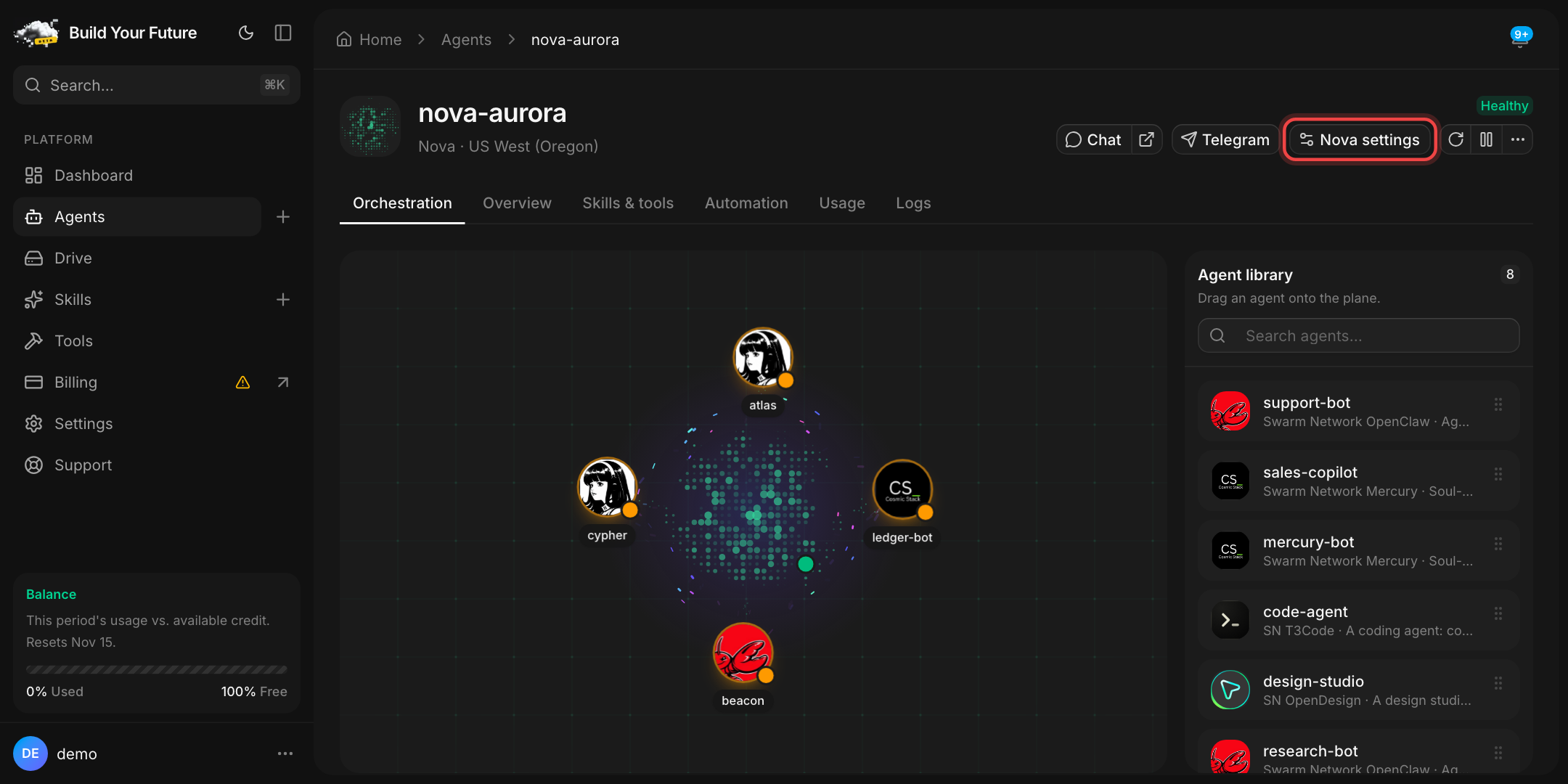The width and height of the screenshot is (1568, 784).
Task: Pause the nova-aurora agent
Action: (1487, 139)
